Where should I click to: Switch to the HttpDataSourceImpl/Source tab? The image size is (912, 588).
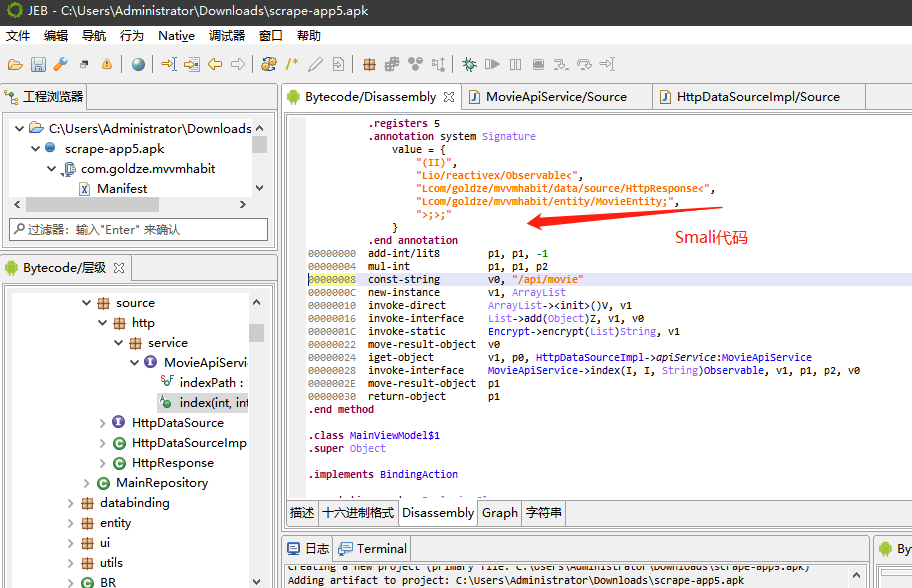pyautogui.click(x=758, y=97)
